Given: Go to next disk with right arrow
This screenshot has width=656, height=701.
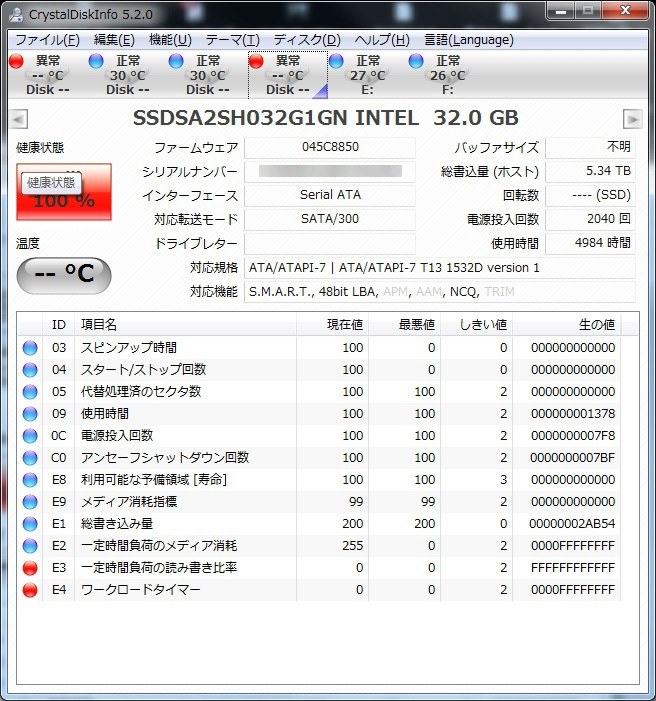Looking at the screenshot, I should pos(632,119).
